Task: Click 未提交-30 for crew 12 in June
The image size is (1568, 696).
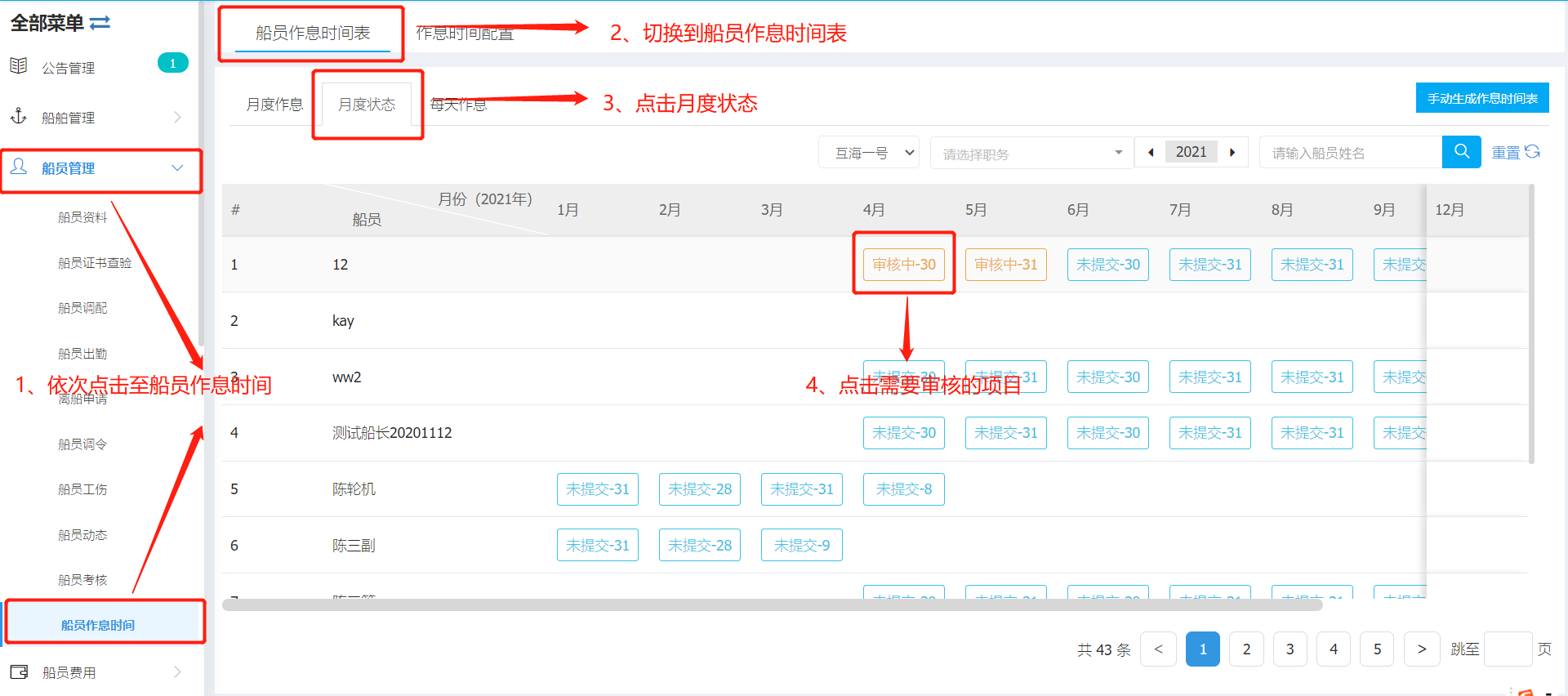Action: coord(1108,264)
